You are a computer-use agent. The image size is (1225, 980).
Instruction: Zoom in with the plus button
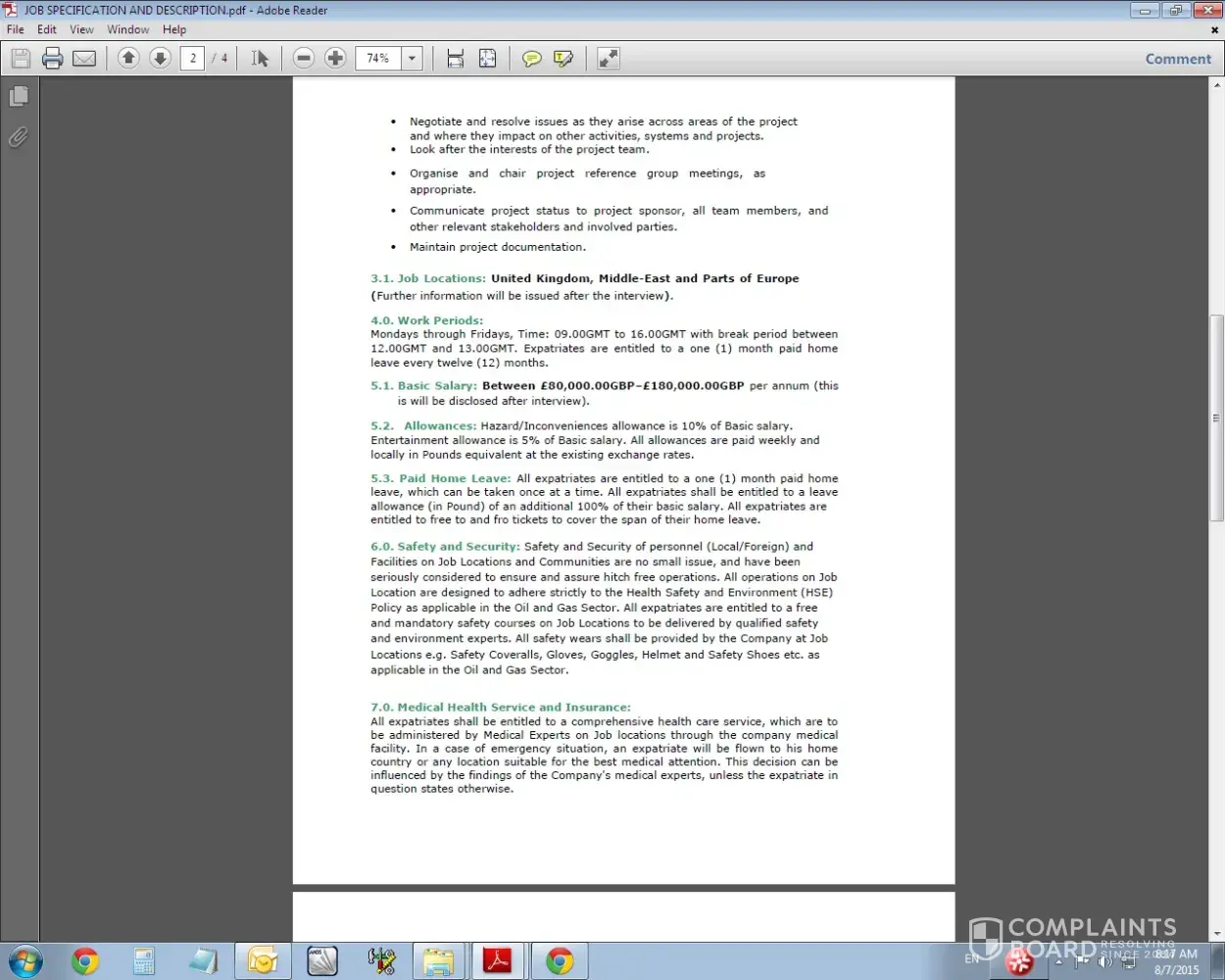pyautogui.click(x=335, y=59)
